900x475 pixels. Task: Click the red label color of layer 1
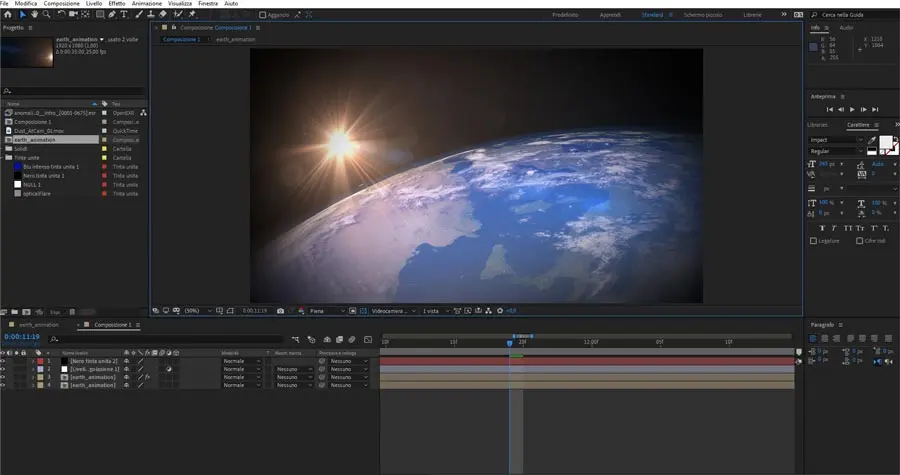coord(40,361)
